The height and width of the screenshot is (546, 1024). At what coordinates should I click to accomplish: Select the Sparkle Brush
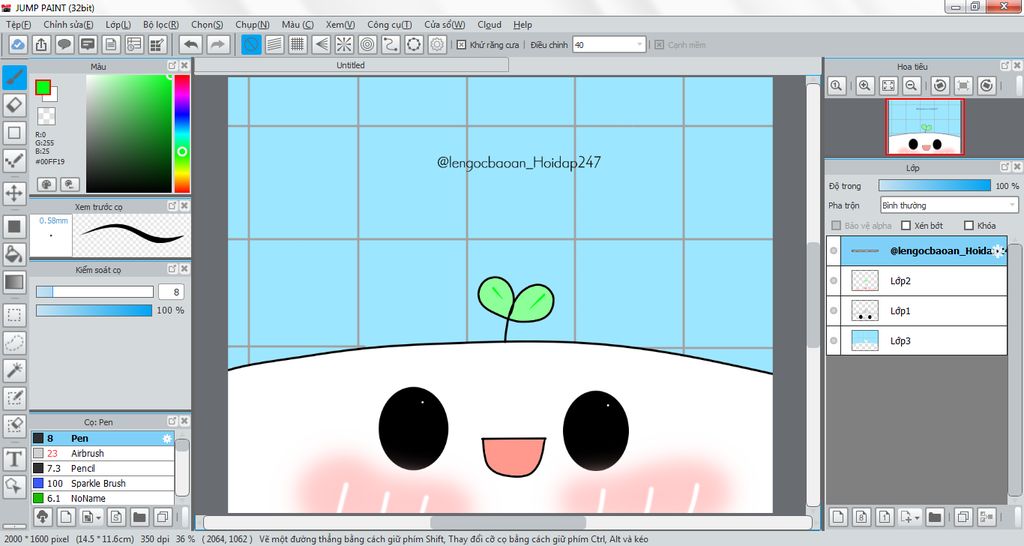[103, 483]
